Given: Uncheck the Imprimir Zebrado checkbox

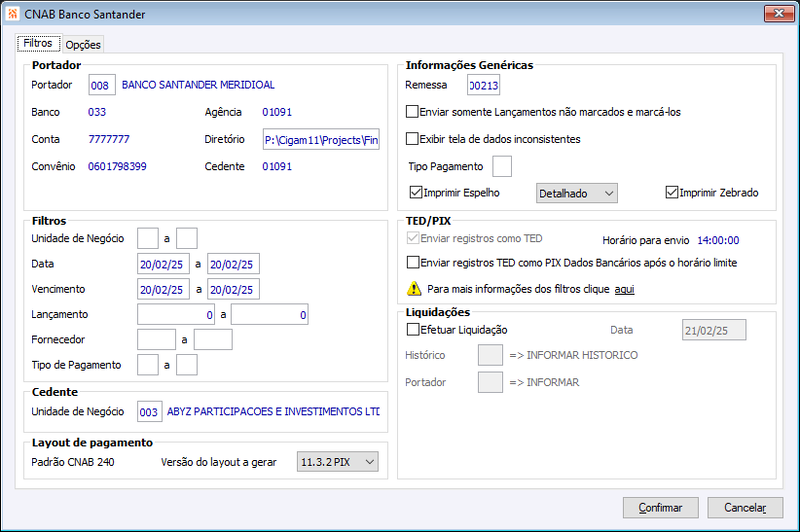Looking at the screenshot, I should 671,192.
